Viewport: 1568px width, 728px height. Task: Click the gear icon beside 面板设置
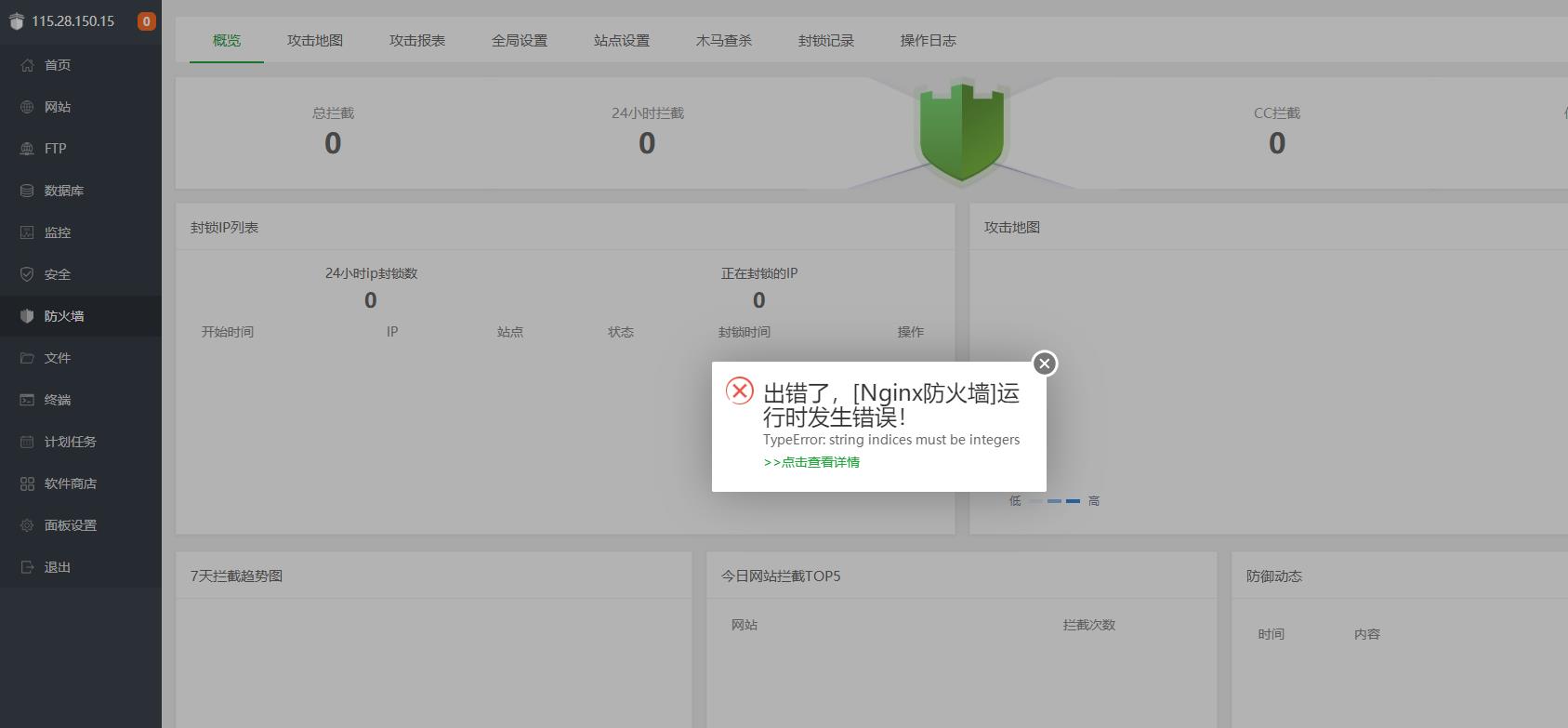click(27, 525)
